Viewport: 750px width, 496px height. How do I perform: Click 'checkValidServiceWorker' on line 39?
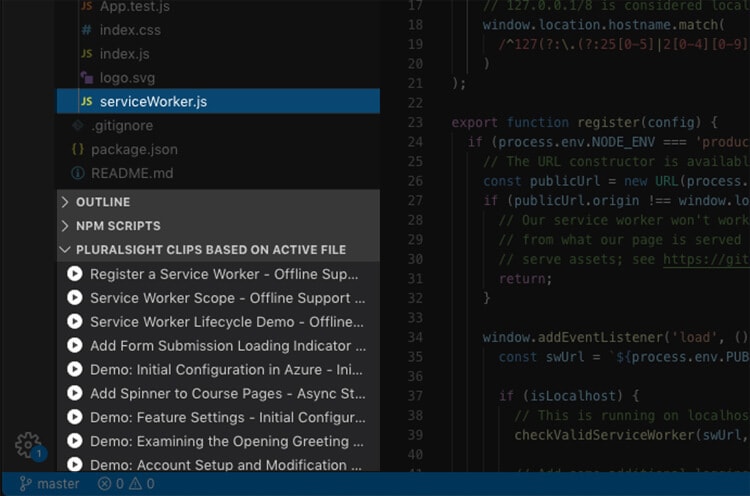point(605,435)
